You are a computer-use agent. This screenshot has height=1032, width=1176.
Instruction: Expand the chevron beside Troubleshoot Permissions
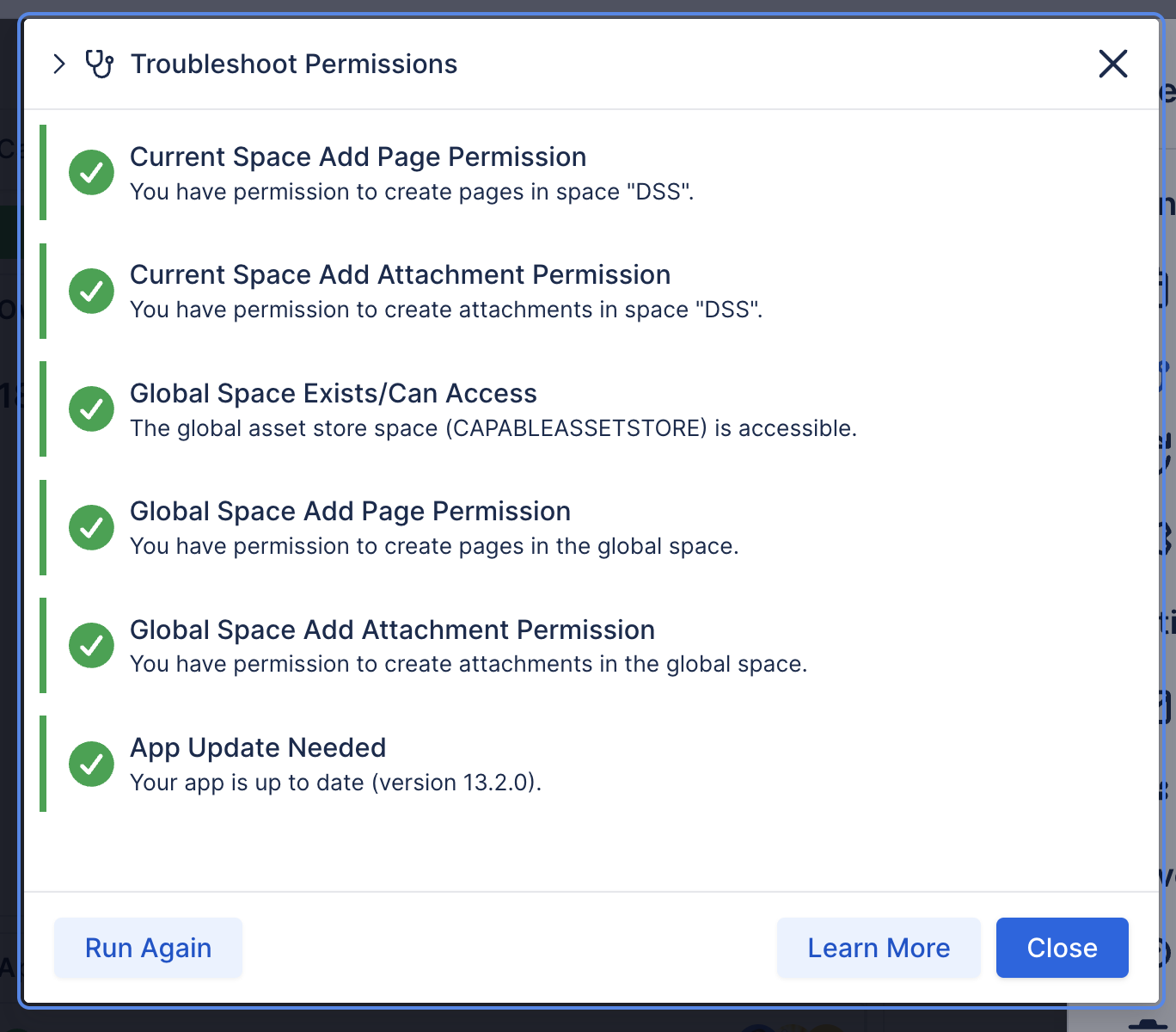58,64
